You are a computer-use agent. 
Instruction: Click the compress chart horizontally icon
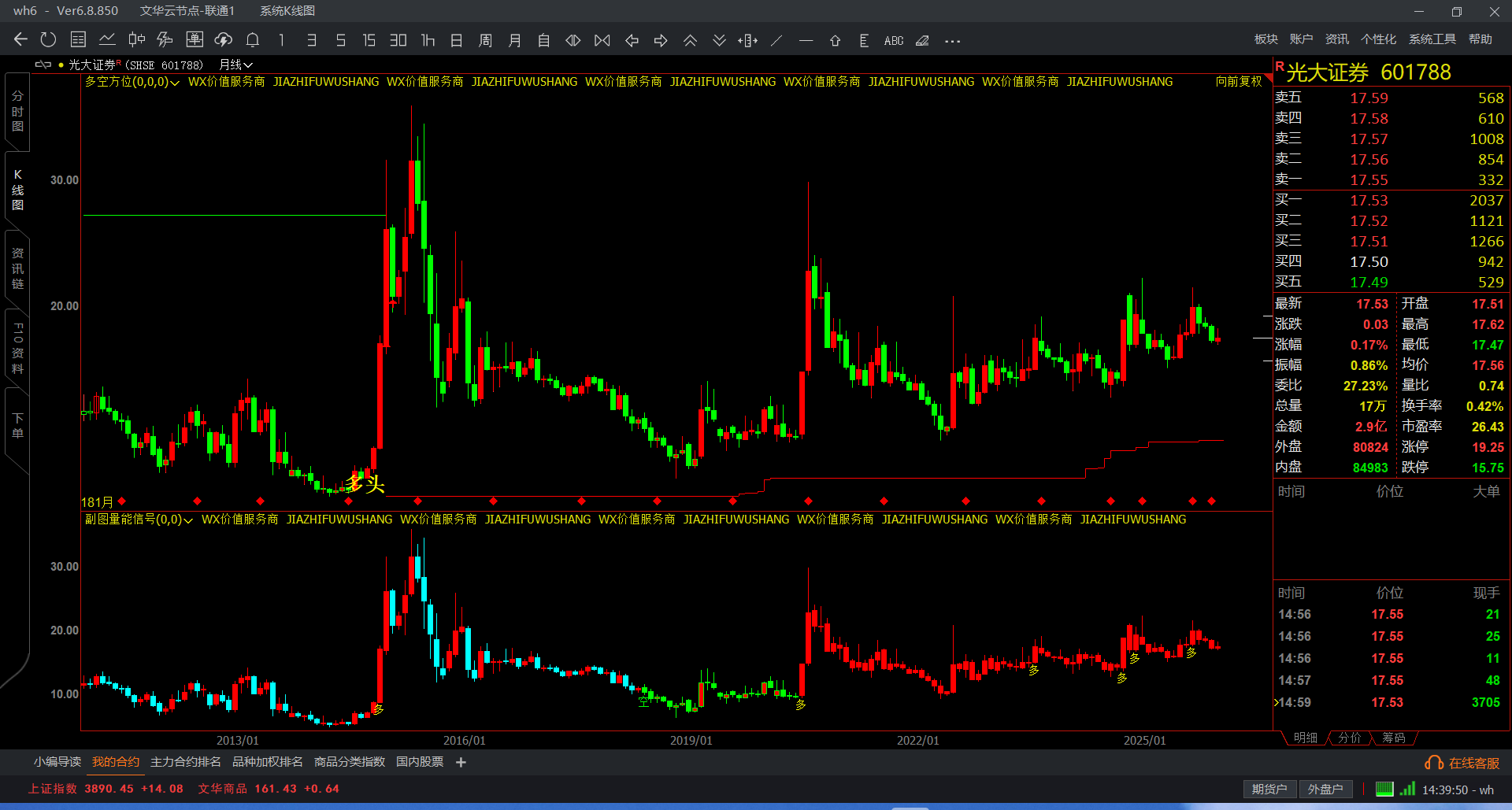pos(602,39)
